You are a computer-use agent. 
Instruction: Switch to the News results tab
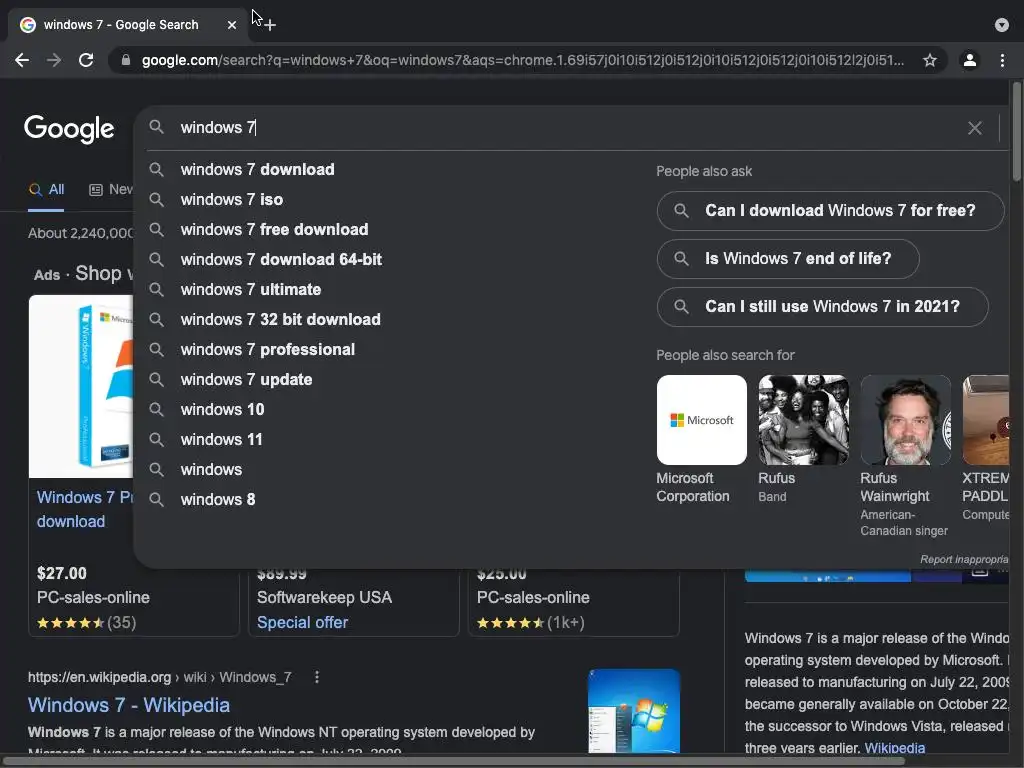click(x=111, y=190)
